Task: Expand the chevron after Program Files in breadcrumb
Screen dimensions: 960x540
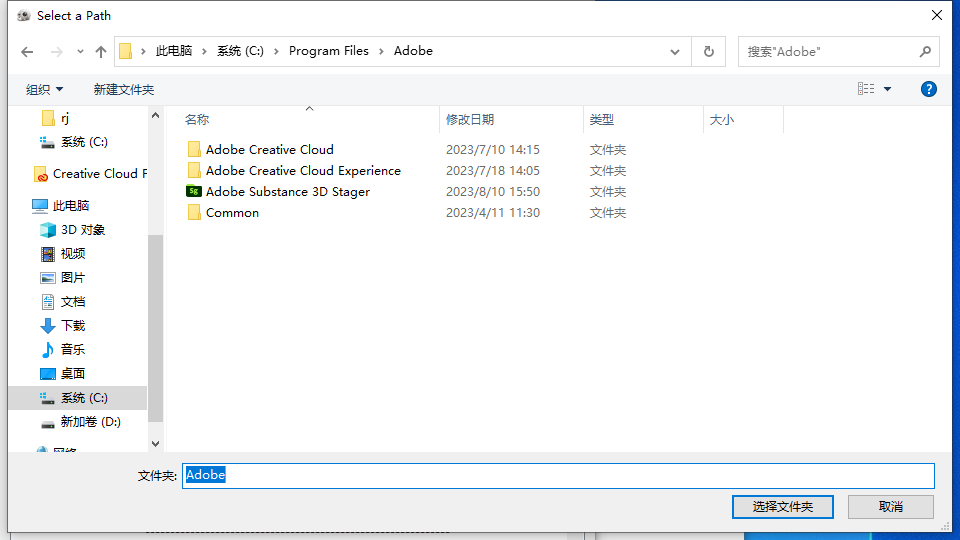Action: pyautogui.click(x=381, y=51)
